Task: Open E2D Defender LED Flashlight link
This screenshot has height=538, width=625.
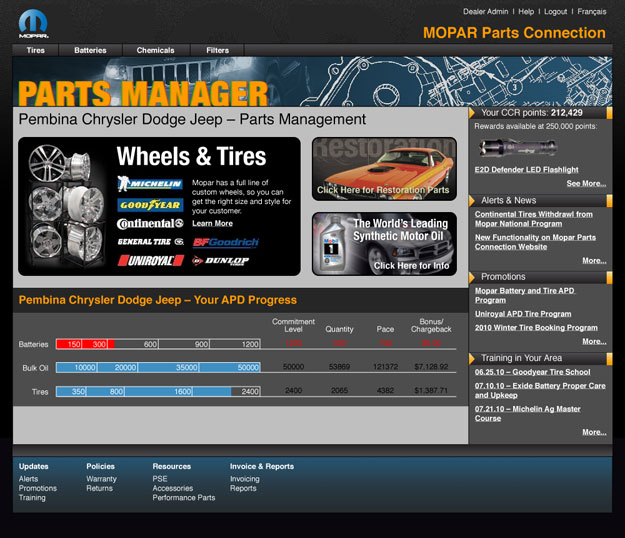Action: pos(526,170)
